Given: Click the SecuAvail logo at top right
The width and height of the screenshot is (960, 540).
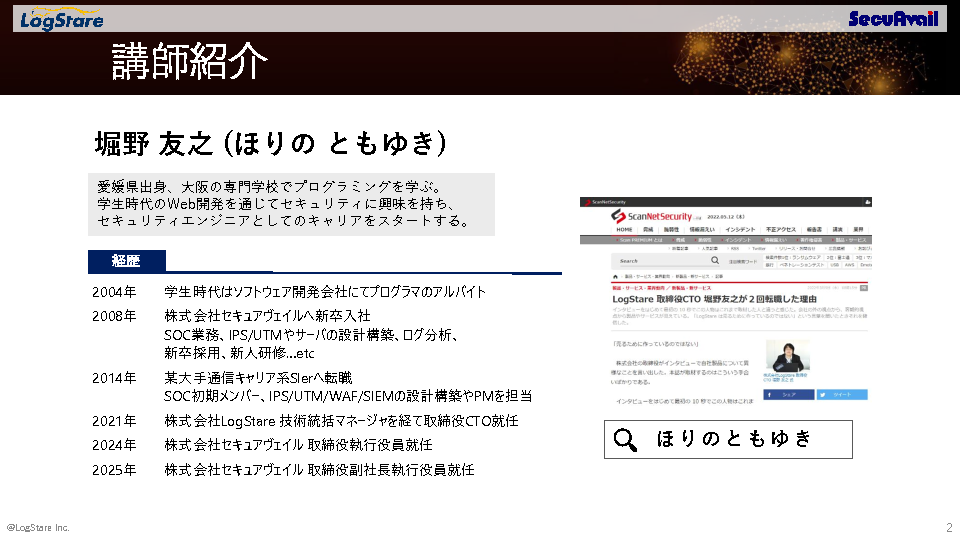Looking at the screenshot, I should coord(892,19).
